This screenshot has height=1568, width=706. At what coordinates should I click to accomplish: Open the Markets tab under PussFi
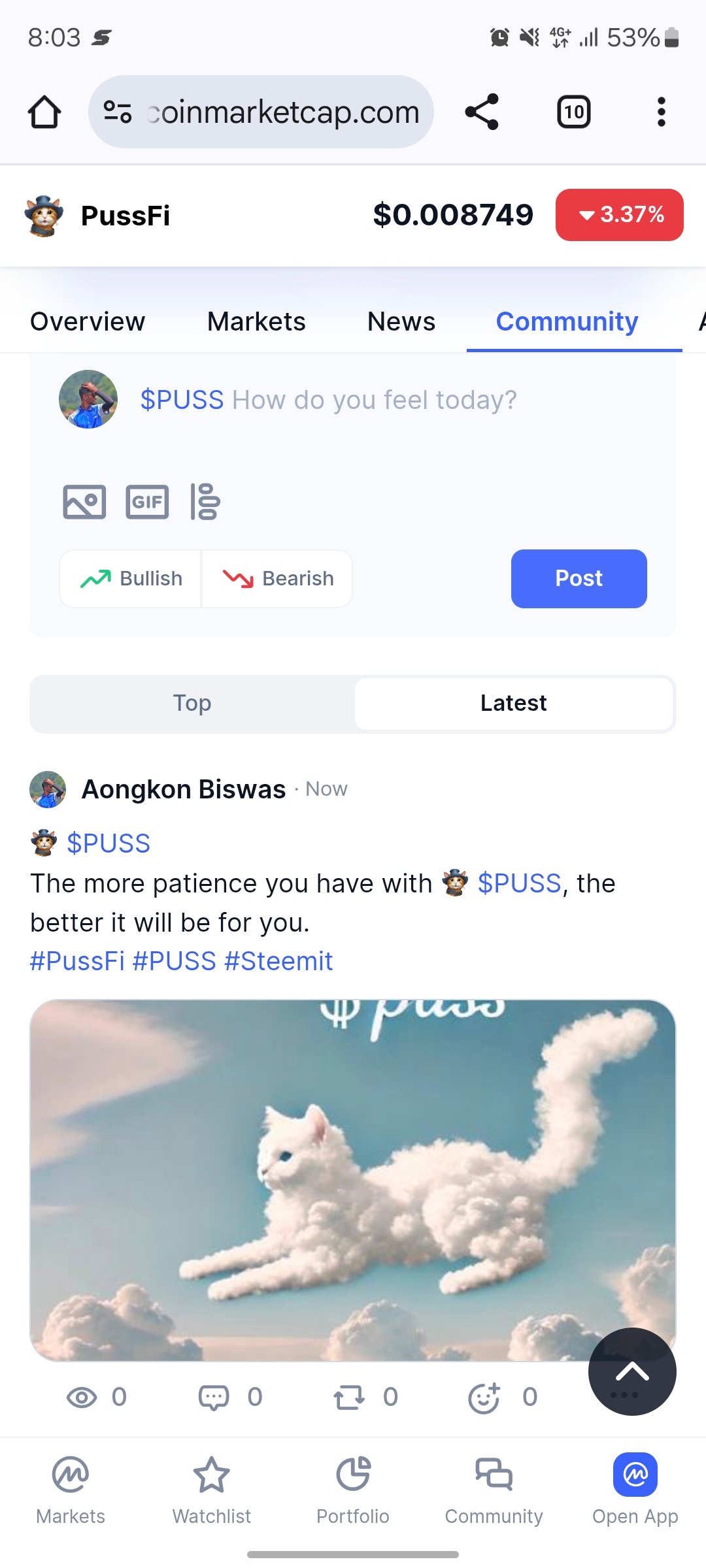point(256,321)
